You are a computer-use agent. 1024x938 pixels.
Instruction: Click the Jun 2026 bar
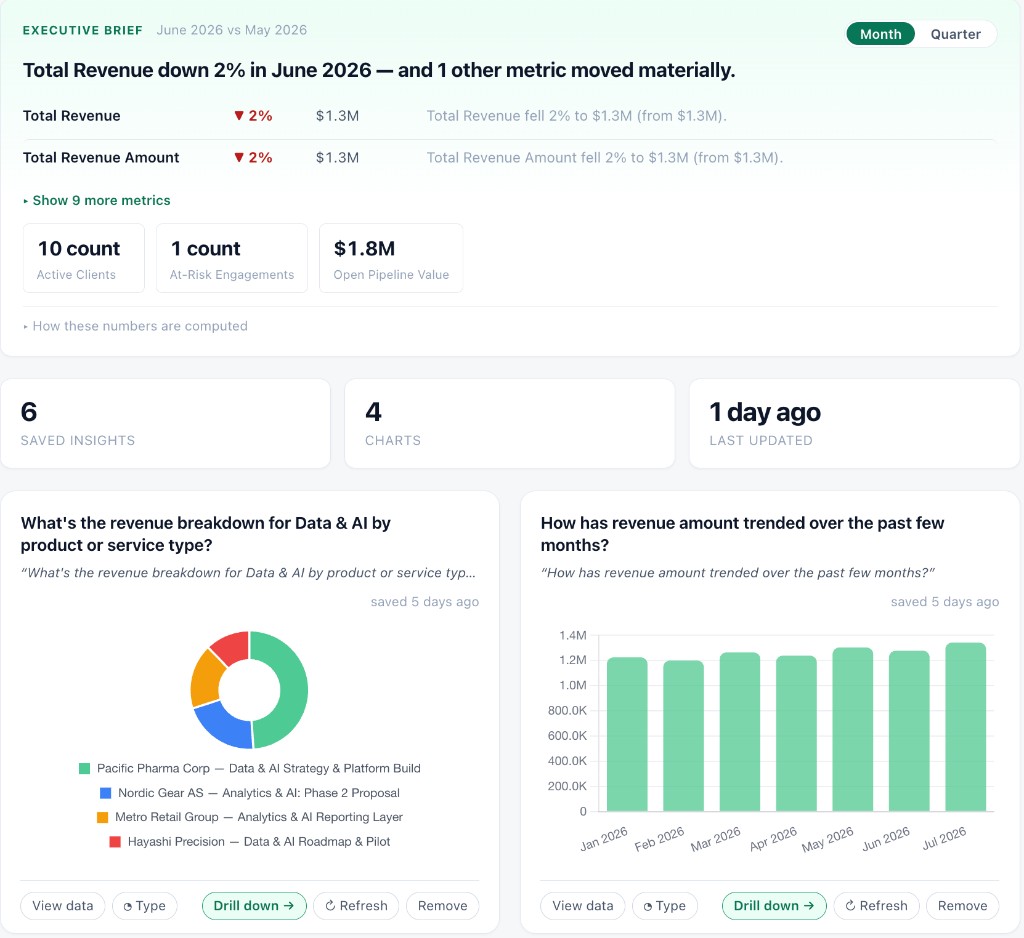[909, 731]
